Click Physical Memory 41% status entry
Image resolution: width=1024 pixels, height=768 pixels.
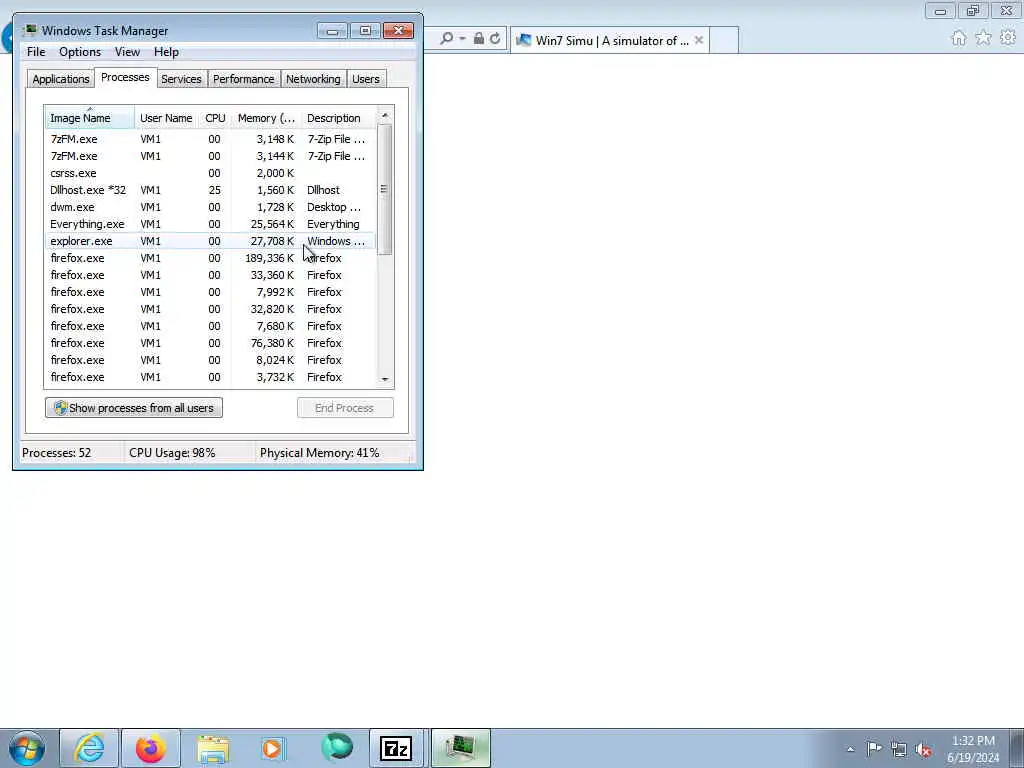319,453
